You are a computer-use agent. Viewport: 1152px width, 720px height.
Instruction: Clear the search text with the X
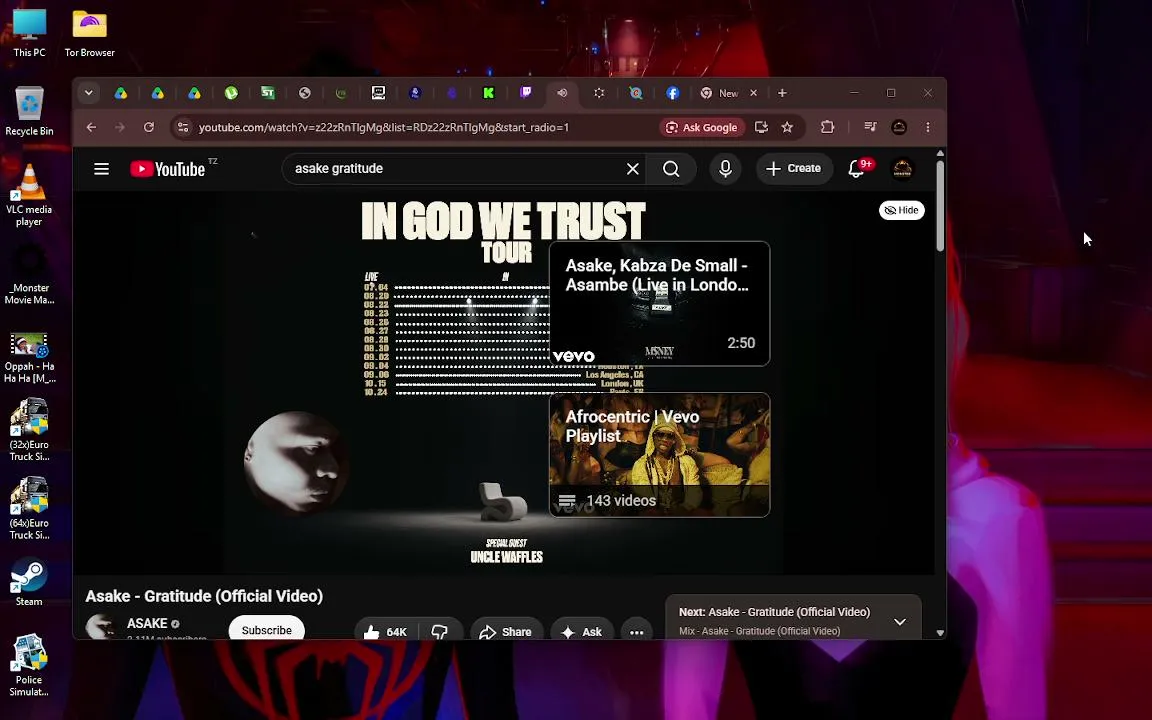(x=633, y=169)
